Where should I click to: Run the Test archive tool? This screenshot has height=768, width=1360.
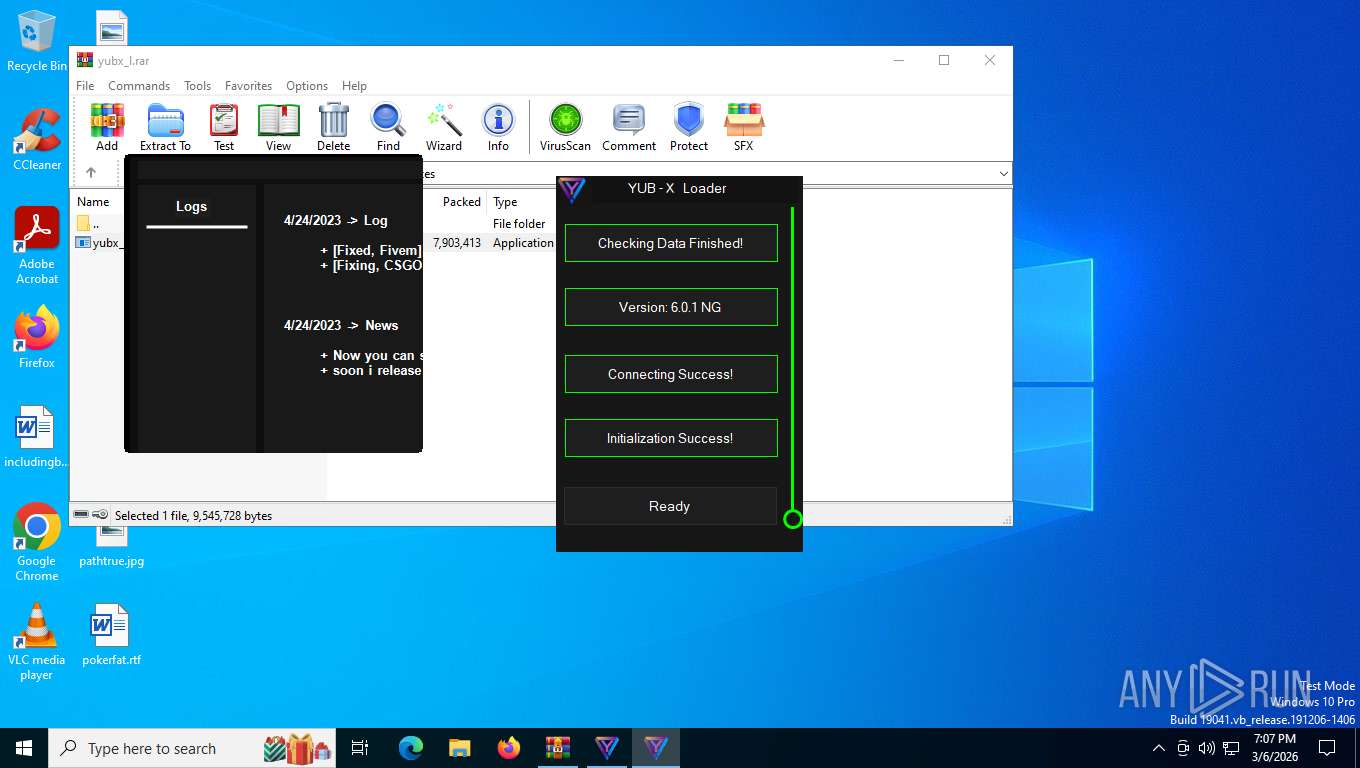tap(224, 127)
